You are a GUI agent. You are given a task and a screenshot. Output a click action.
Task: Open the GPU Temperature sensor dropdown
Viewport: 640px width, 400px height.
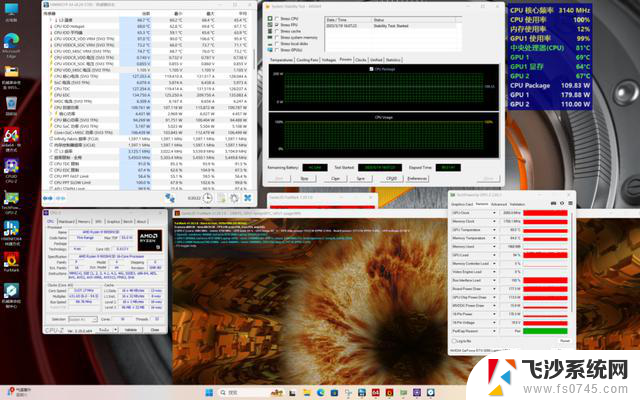tap(494, 230)
